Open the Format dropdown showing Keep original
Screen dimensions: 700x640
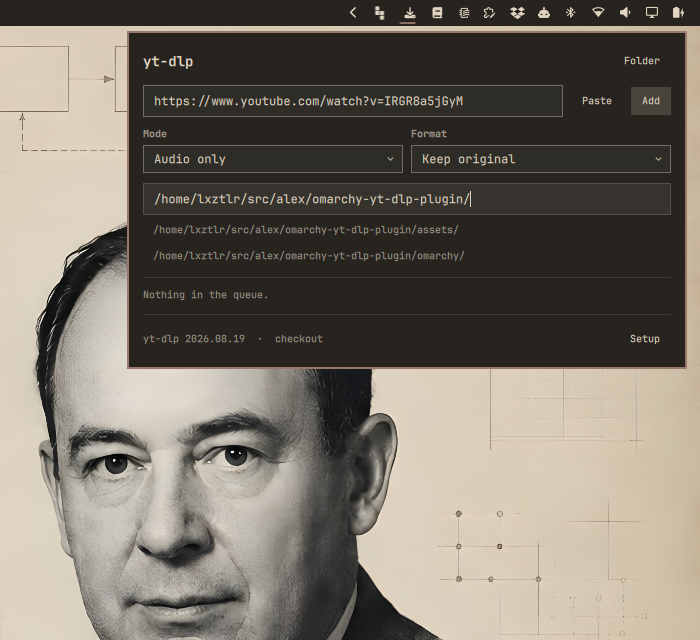click(x=541, y=159)
